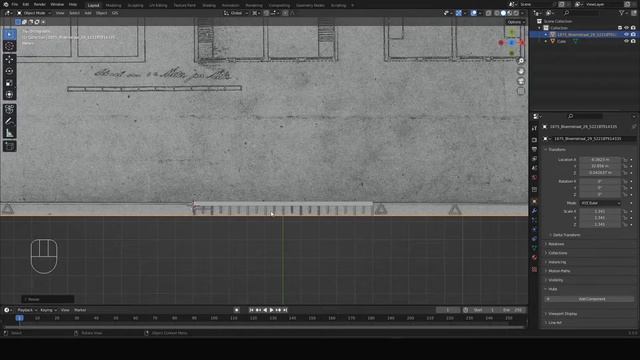Open the Texture properties checker tab

click(534, 269)
